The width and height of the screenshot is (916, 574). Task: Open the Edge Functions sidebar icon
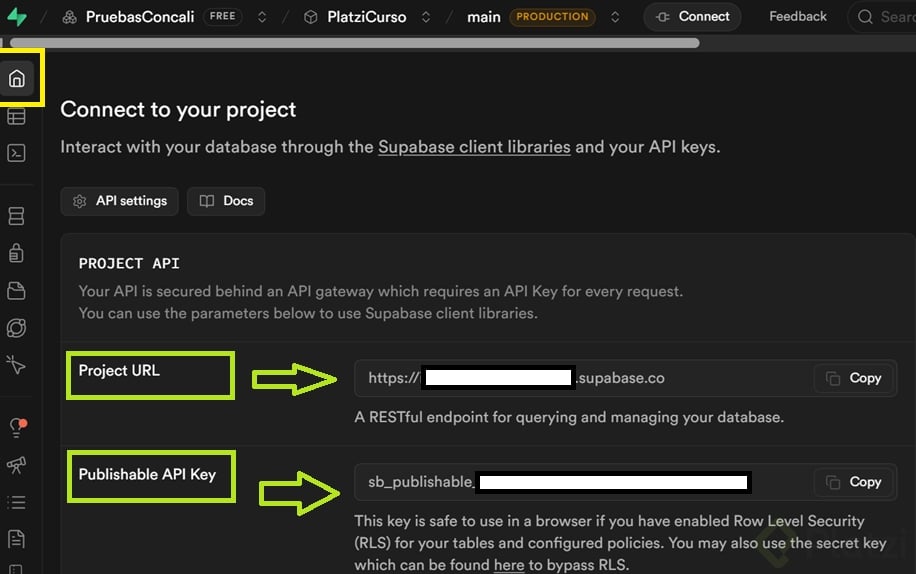coord(16,328)
